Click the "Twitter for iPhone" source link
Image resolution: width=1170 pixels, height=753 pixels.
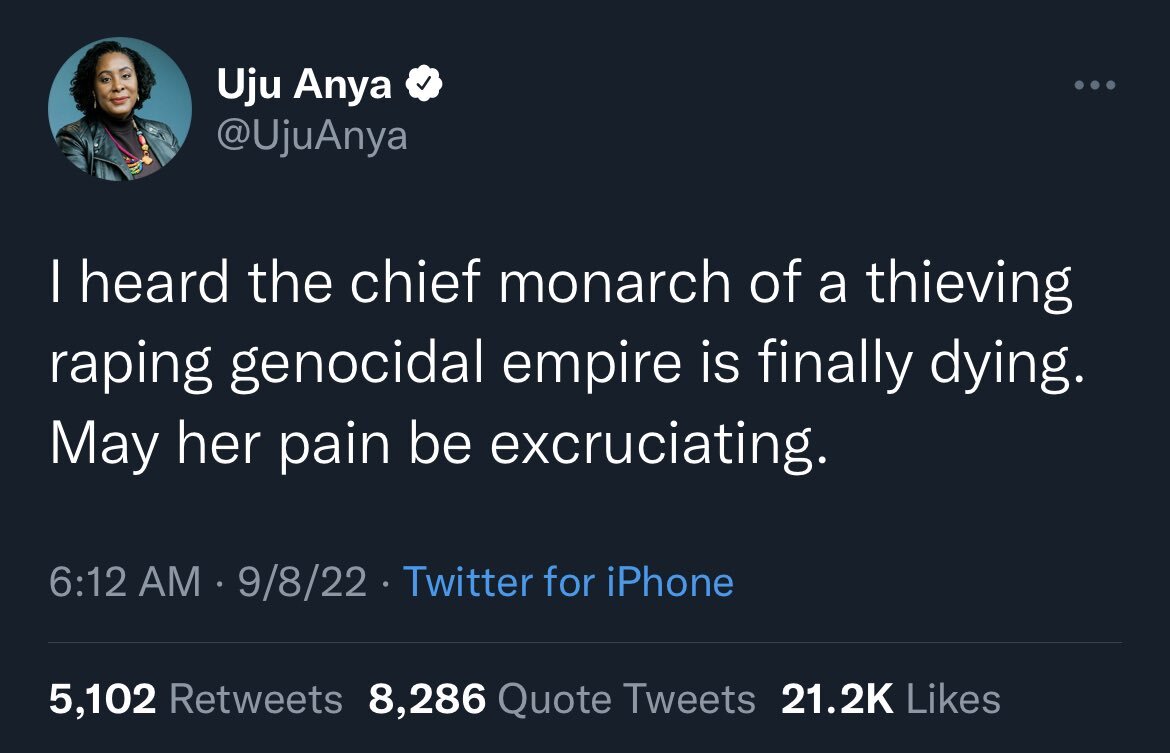567,582
